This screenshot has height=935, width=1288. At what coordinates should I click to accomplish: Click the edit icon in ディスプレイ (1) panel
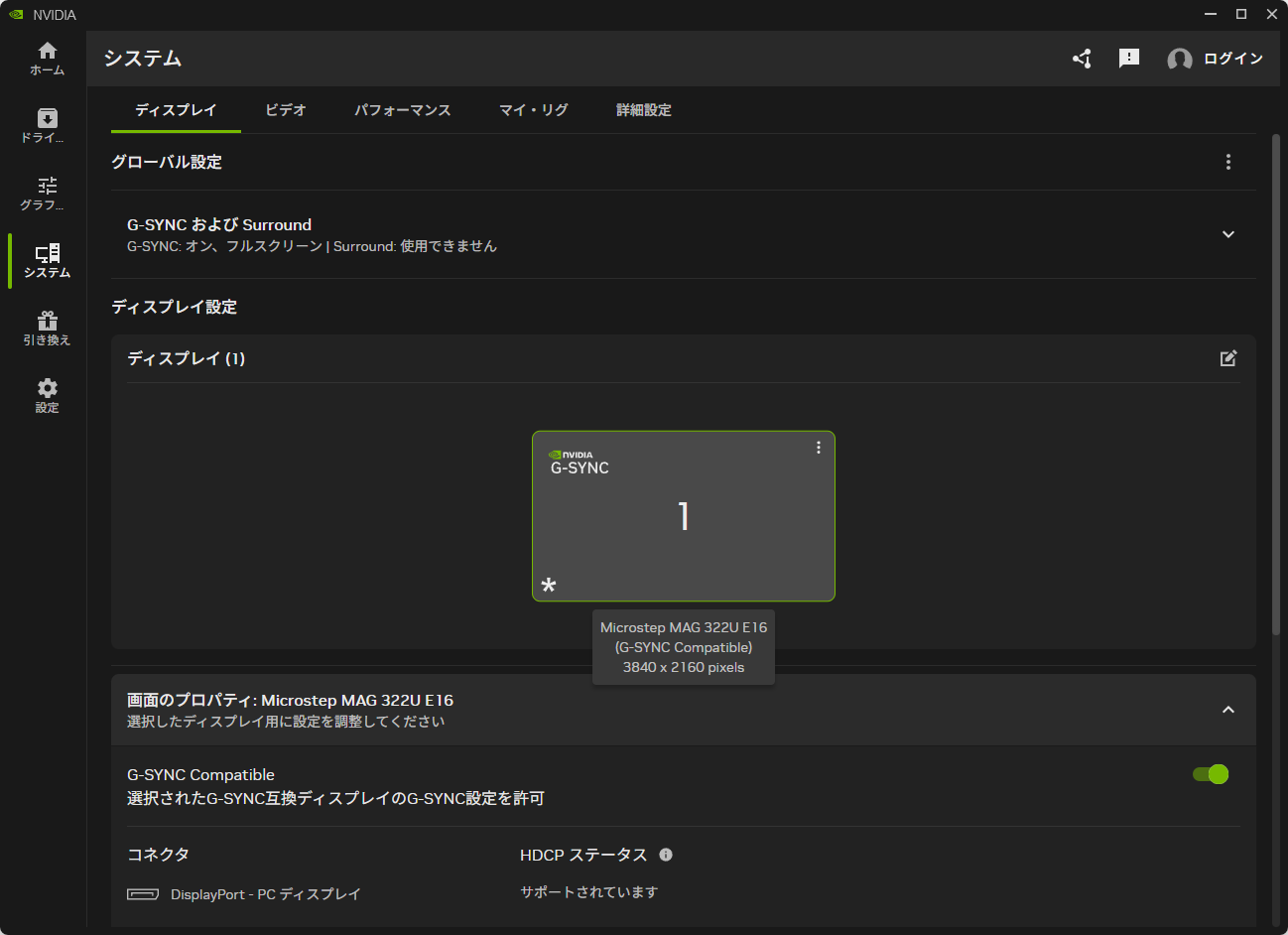[x=1228, y=358]
